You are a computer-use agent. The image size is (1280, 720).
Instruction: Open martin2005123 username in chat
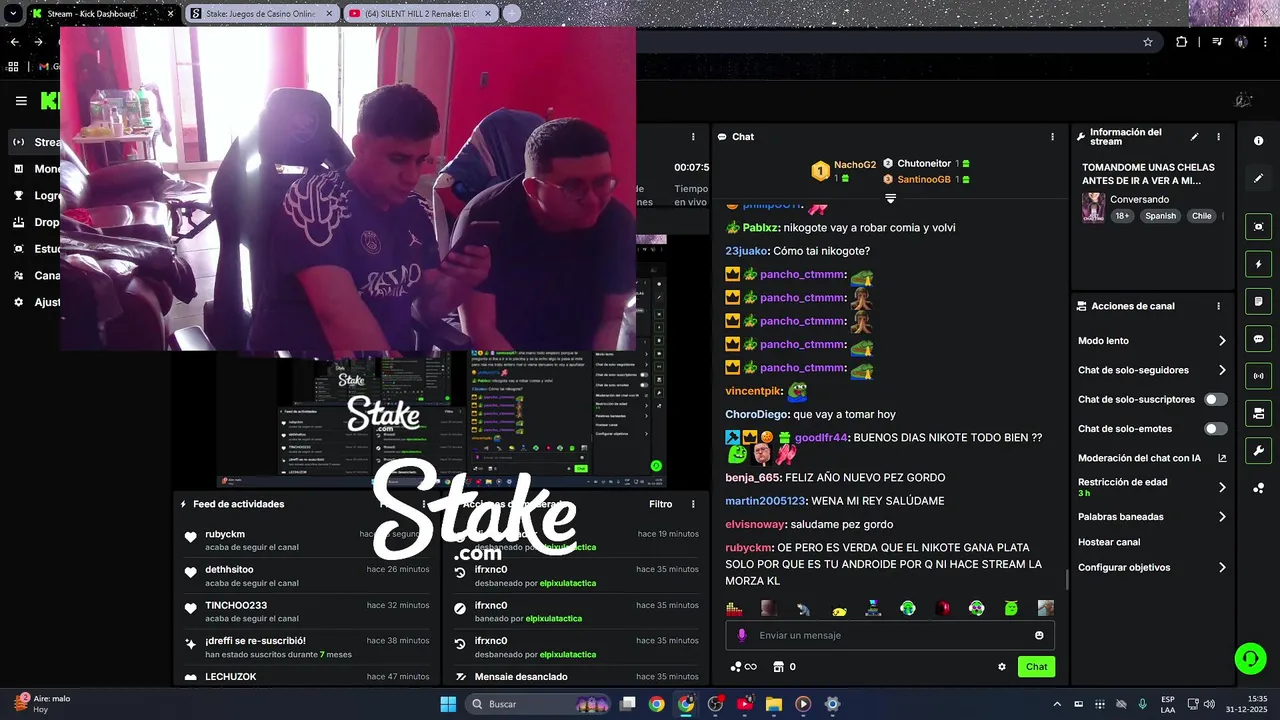coord(765,501)
